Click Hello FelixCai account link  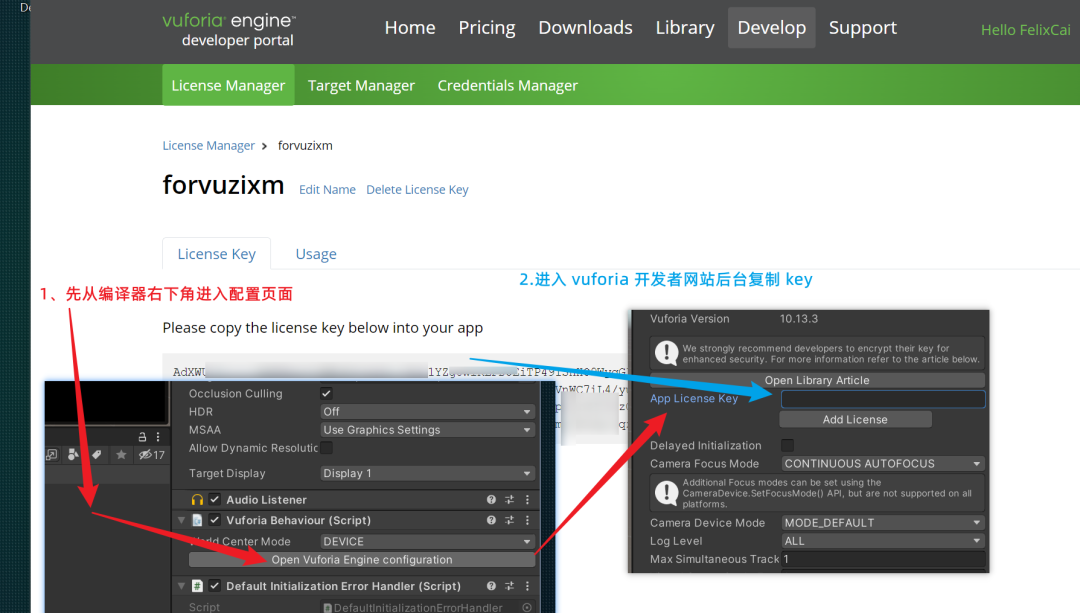(x=1026, y=30)
